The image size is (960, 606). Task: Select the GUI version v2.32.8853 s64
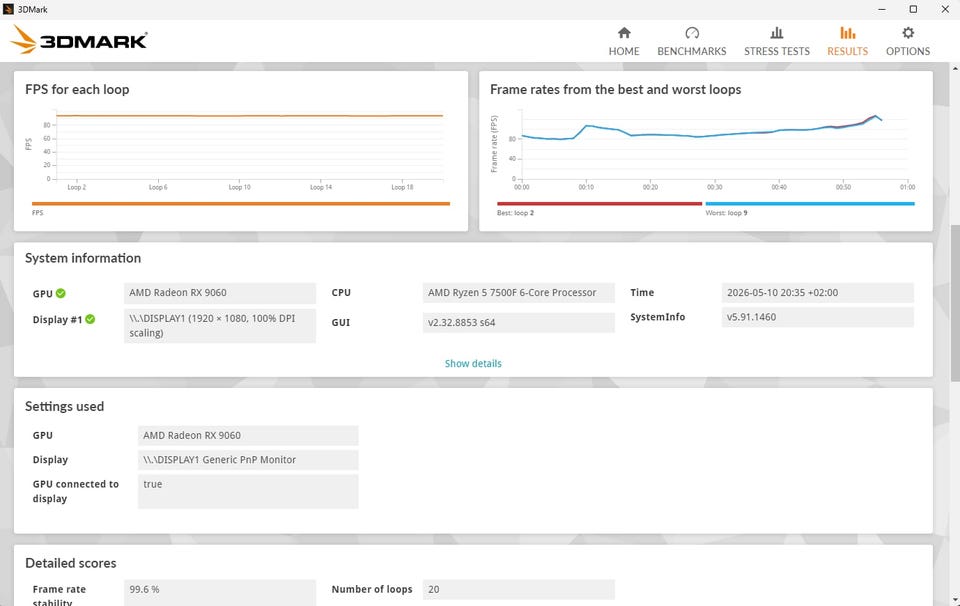tap(519, 323)
